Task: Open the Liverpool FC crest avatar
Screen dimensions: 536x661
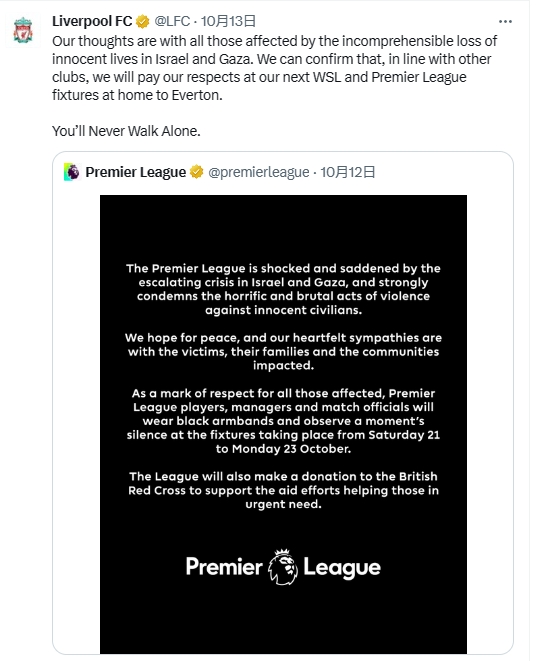Action: (23, 30)
